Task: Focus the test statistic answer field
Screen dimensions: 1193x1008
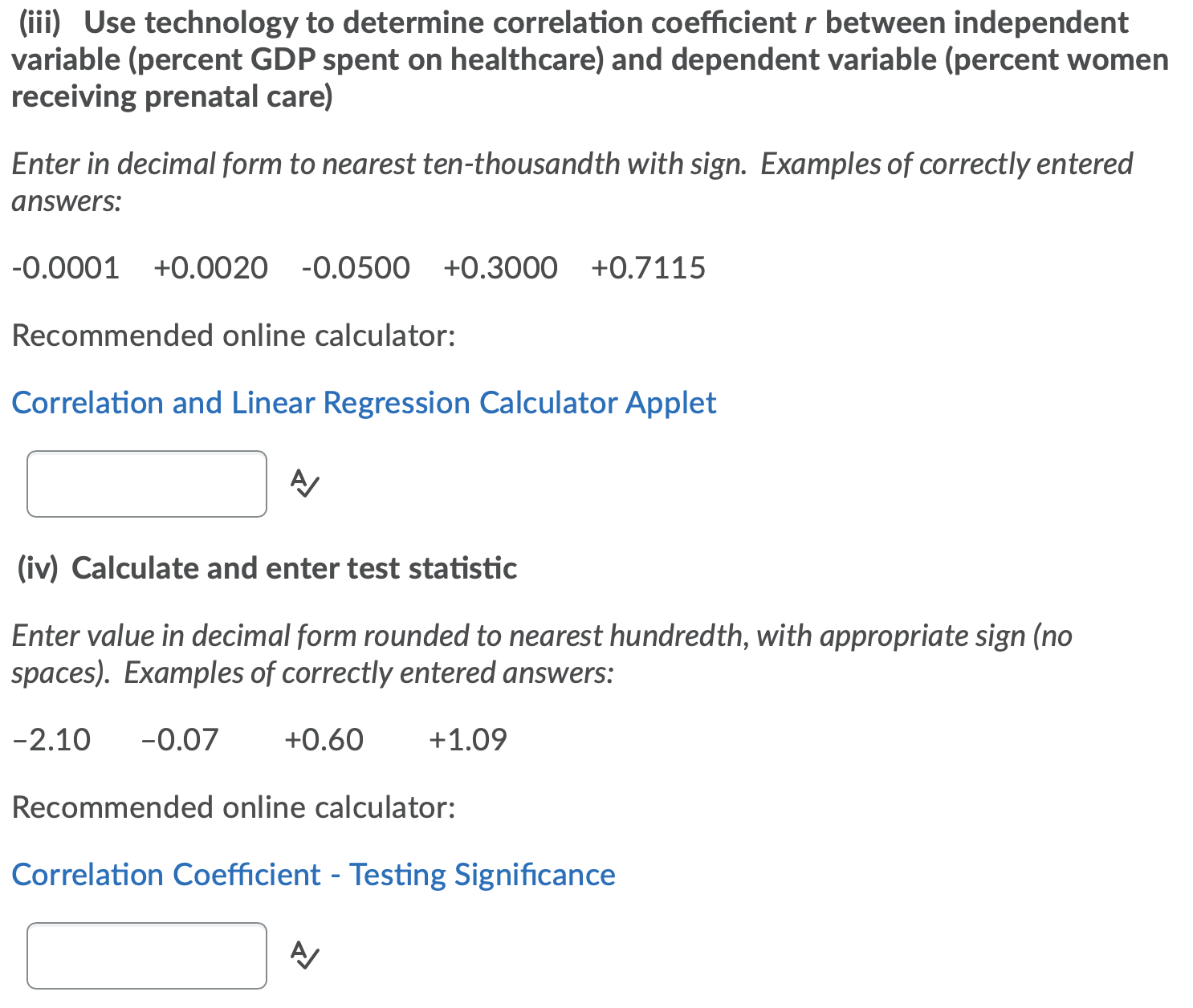Action: (x=147, y=956)
